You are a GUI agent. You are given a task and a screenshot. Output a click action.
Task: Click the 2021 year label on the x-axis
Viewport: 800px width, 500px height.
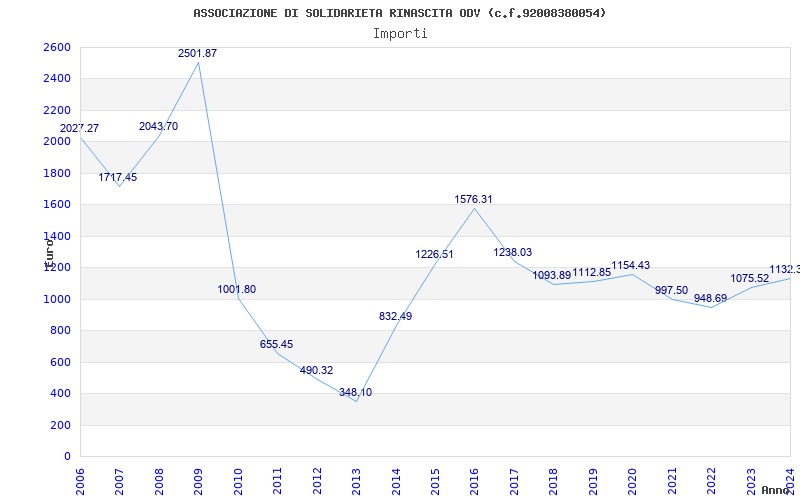[672, 482]
